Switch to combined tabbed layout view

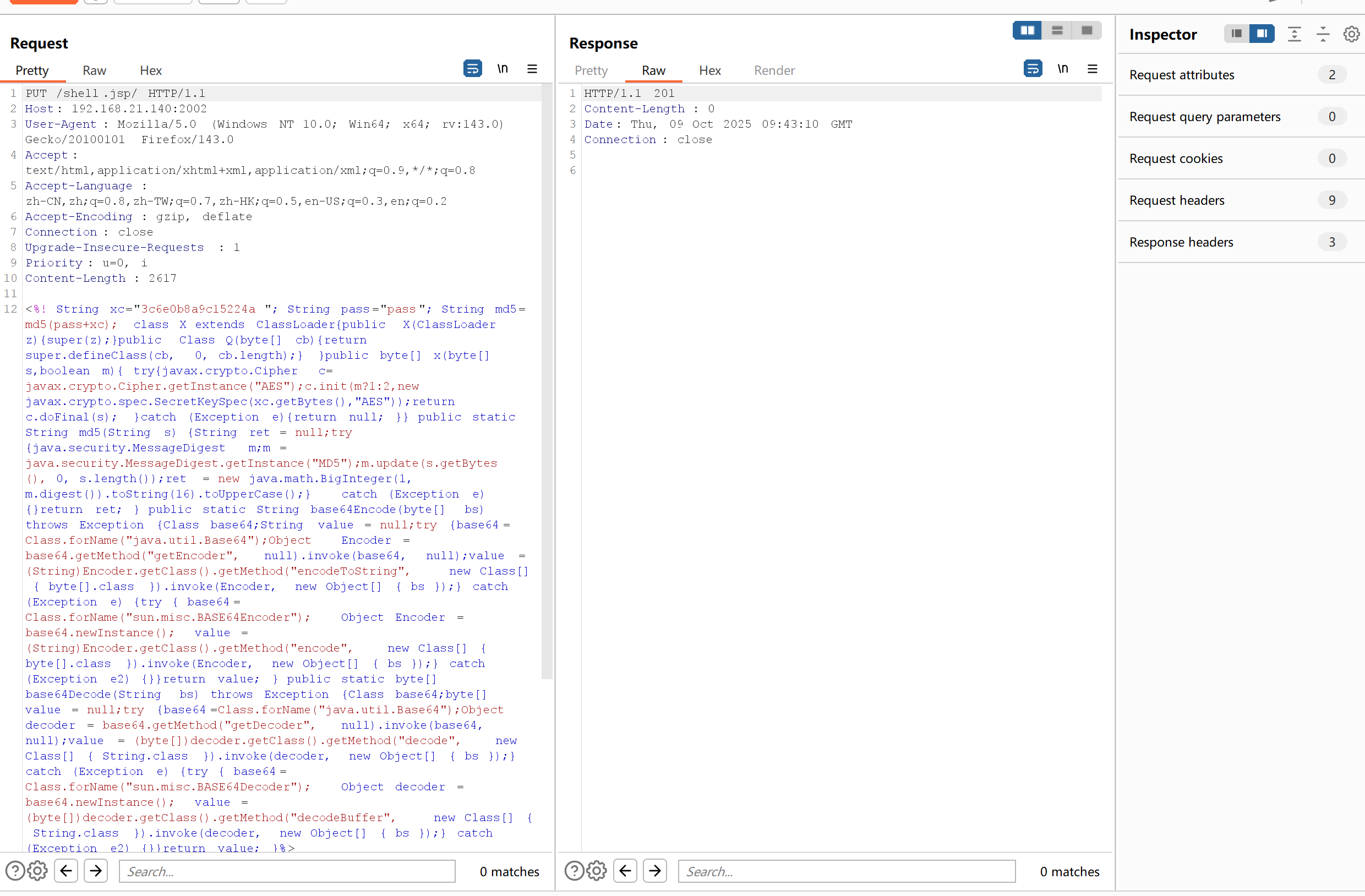[1087, 30]
